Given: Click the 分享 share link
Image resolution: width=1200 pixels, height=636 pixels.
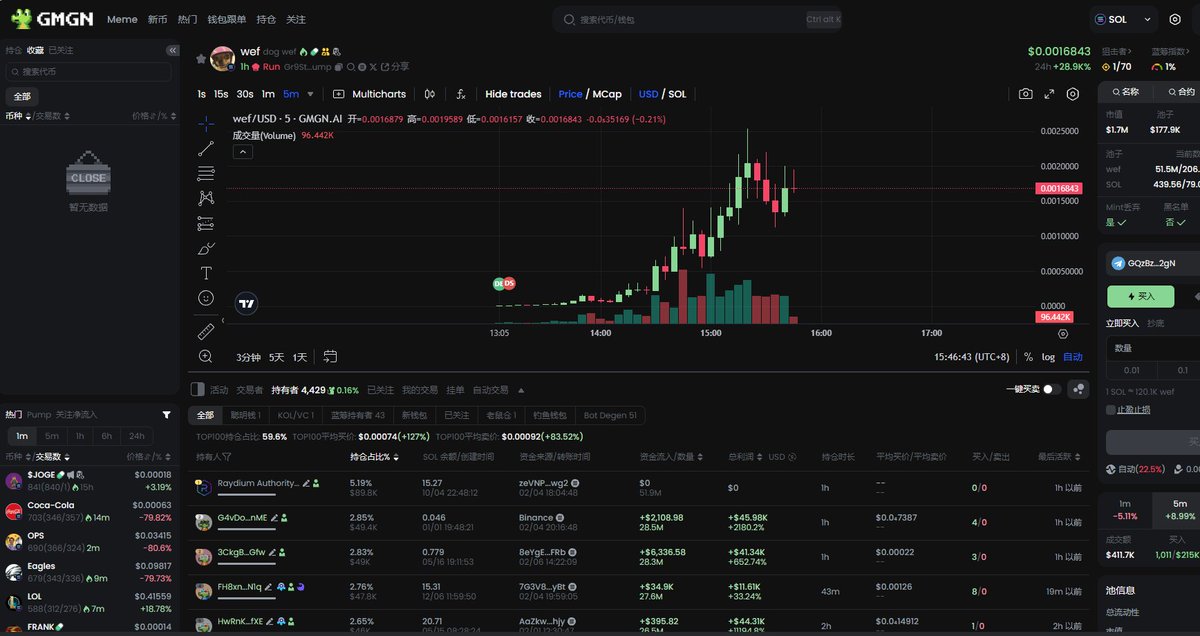Looking at the screenshot, I should tap(394, 66).
